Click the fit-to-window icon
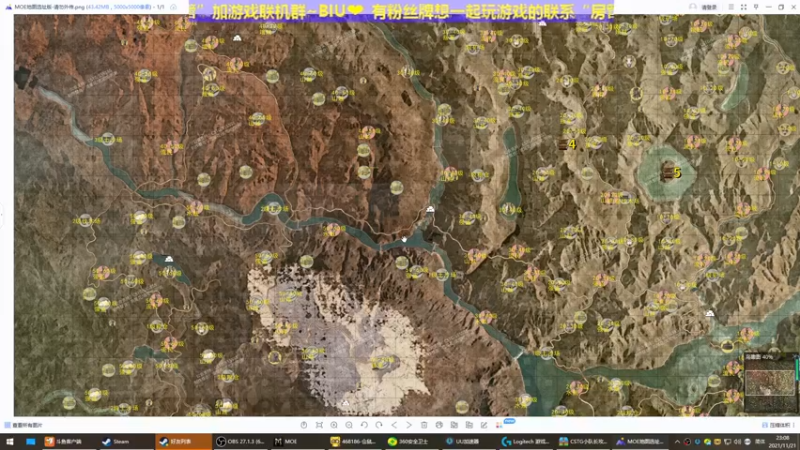The height and width of the screenshot is (450, 800). click(x=319, y=425)
